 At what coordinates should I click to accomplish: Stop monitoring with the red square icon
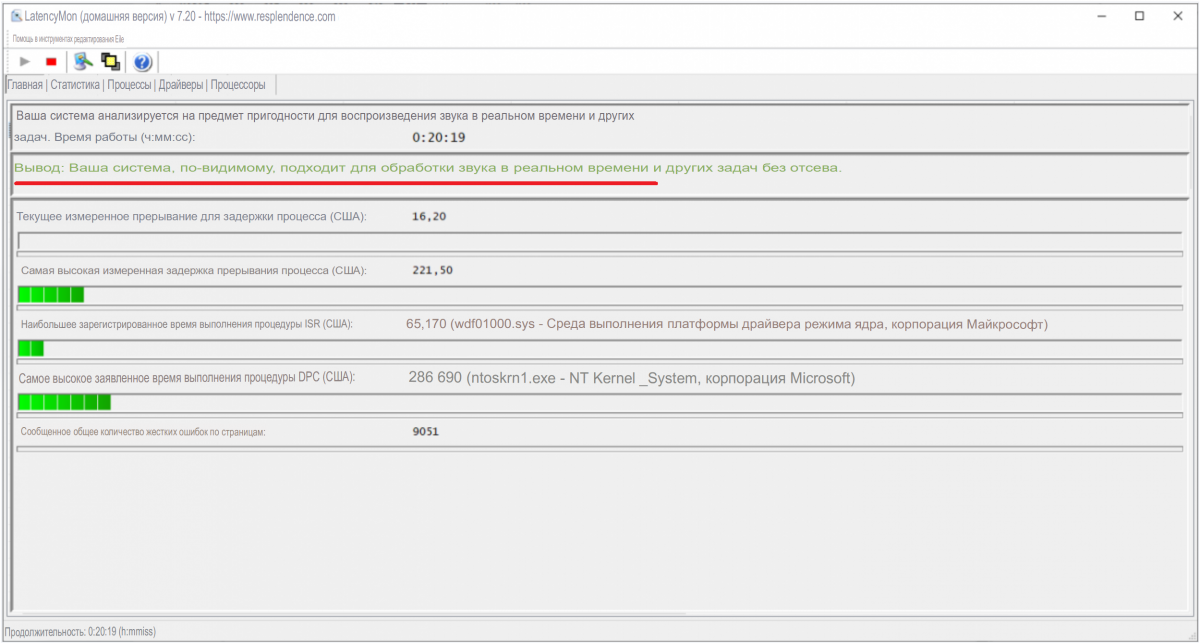(51, 62)
